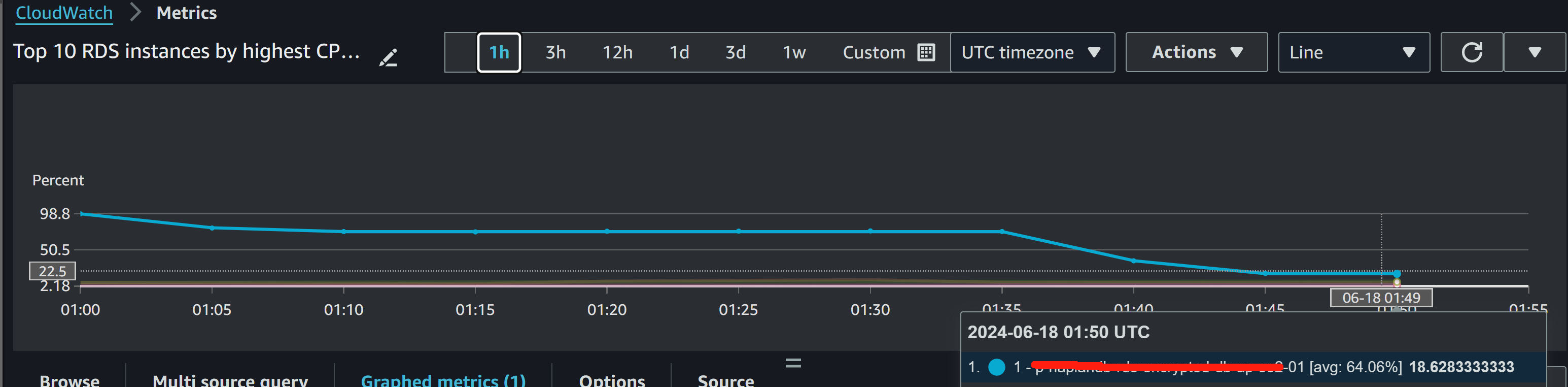1568x387 pixels.
Task: Click the 01:25 x-axis label
Action: click(739, 310)
